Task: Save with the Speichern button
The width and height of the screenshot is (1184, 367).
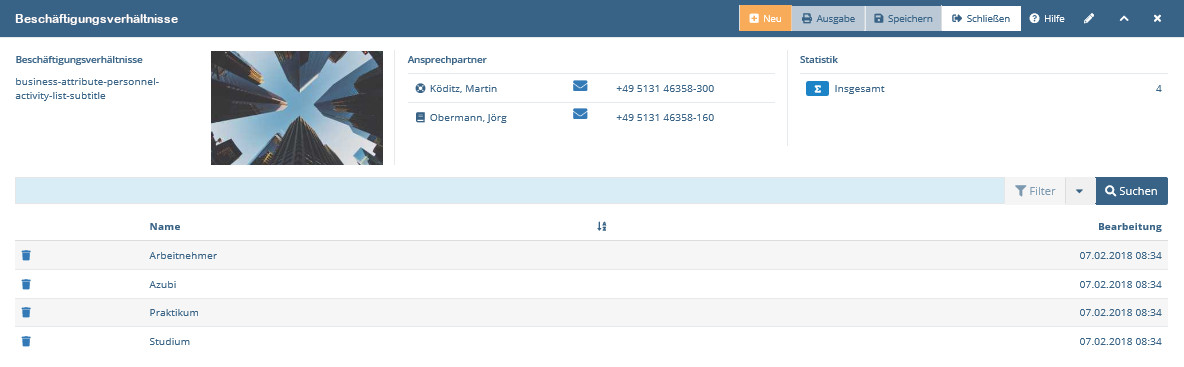Action: click(x=903, y=18)
